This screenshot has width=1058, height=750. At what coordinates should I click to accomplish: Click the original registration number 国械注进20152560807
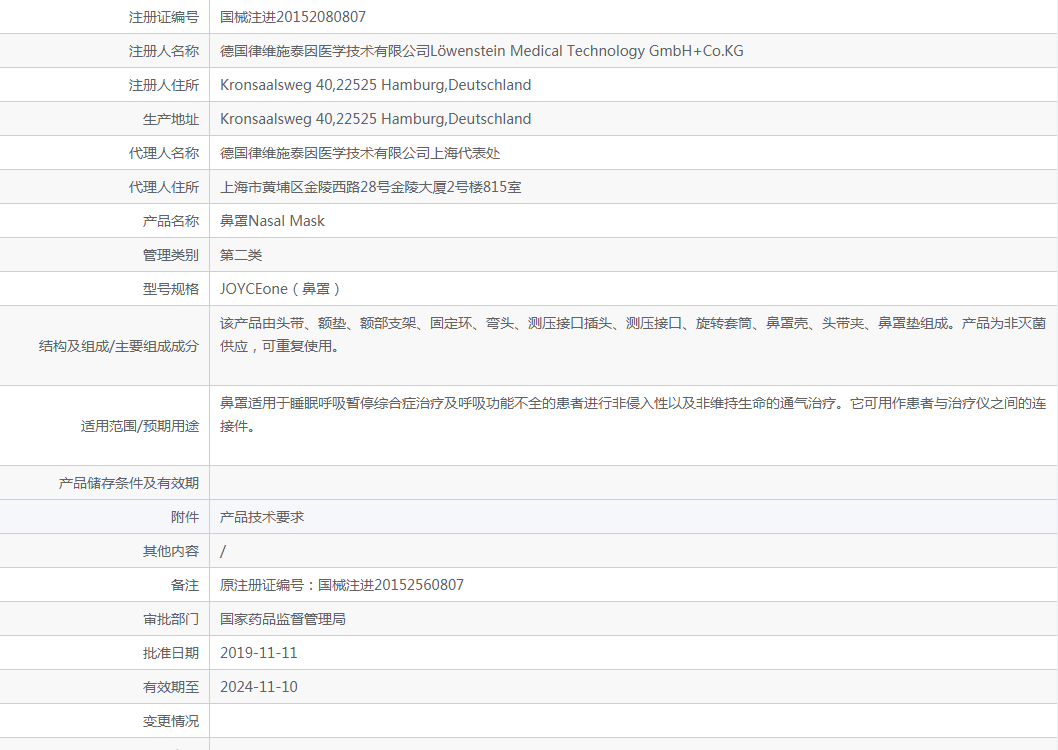391,585
